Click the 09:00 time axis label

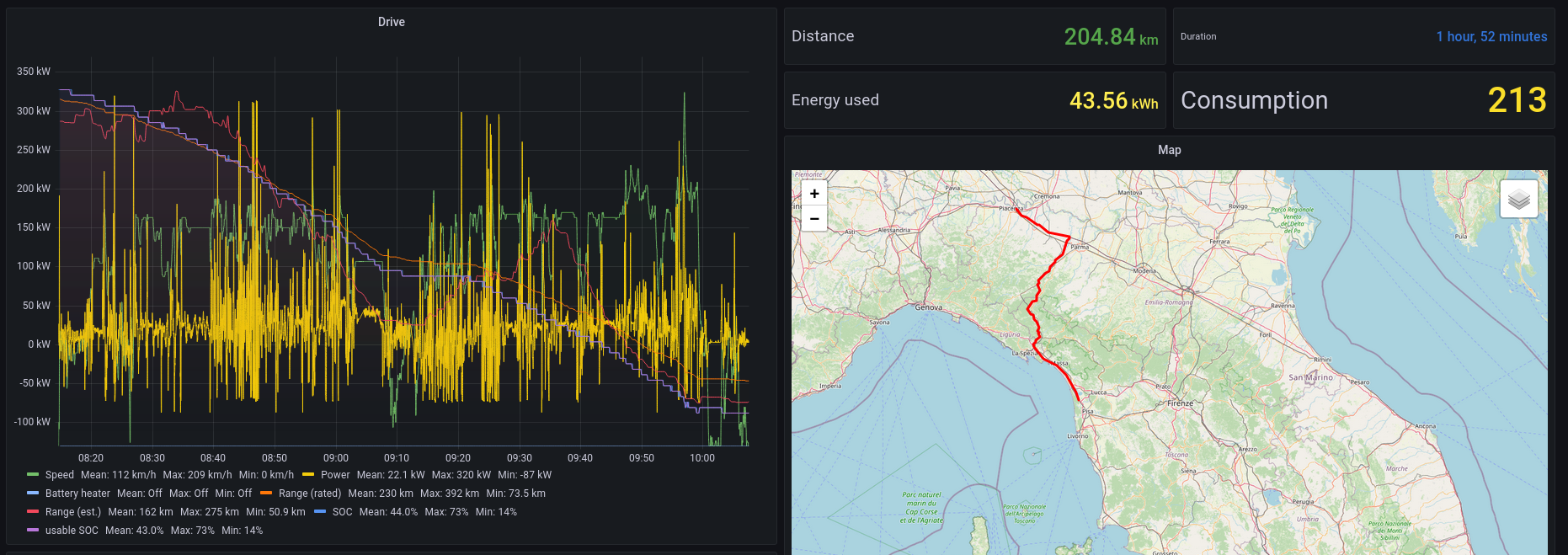(336, 458)
